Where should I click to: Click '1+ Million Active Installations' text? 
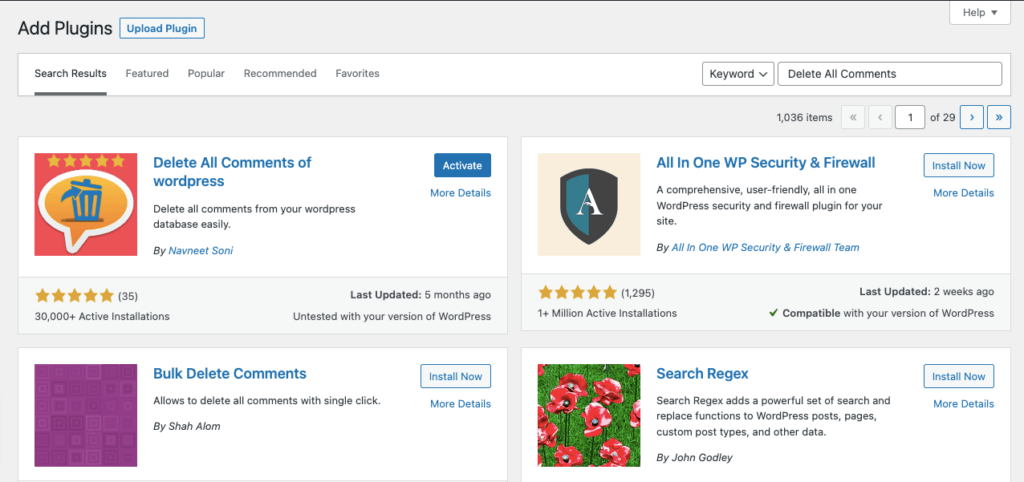tap(607, 313)
